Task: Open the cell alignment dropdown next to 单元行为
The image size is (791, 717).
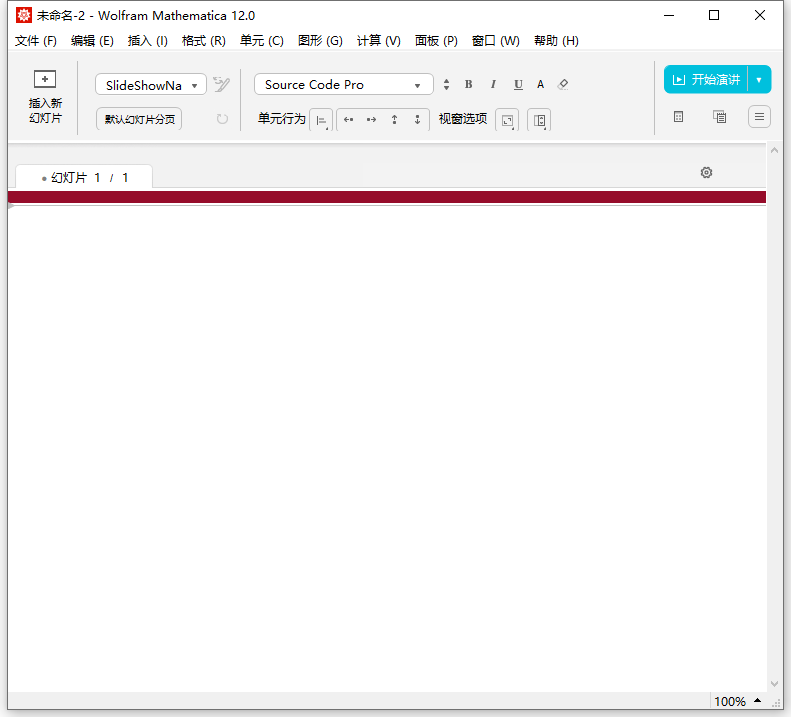Action: point(321,120)
